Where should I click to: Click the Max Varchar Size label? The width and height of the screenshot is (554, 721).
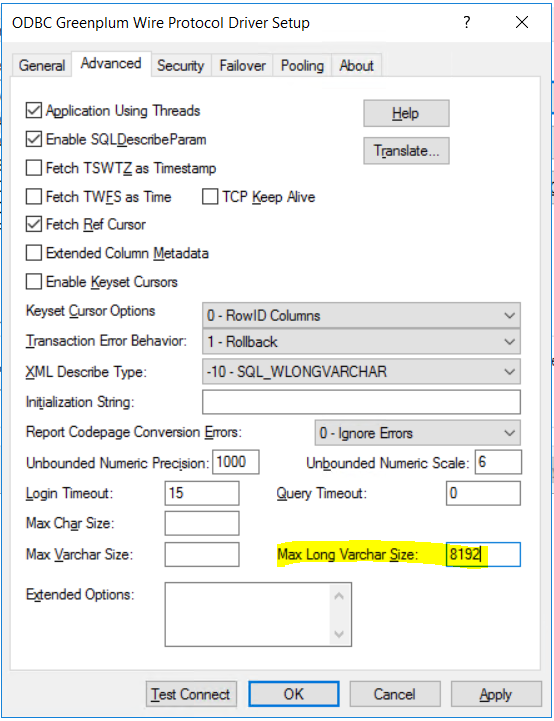click(80, 554)
